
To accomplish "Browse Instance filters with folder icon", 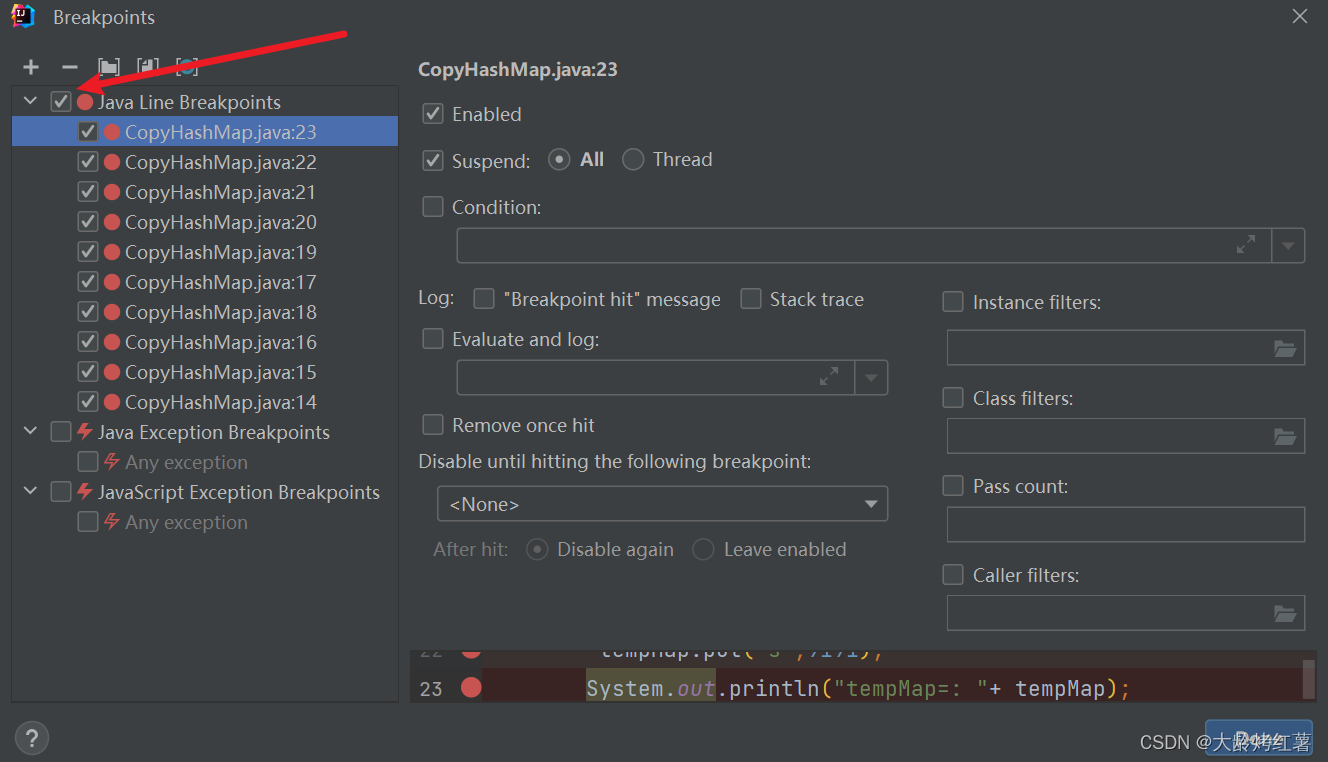I will [x=1285, y=348].
